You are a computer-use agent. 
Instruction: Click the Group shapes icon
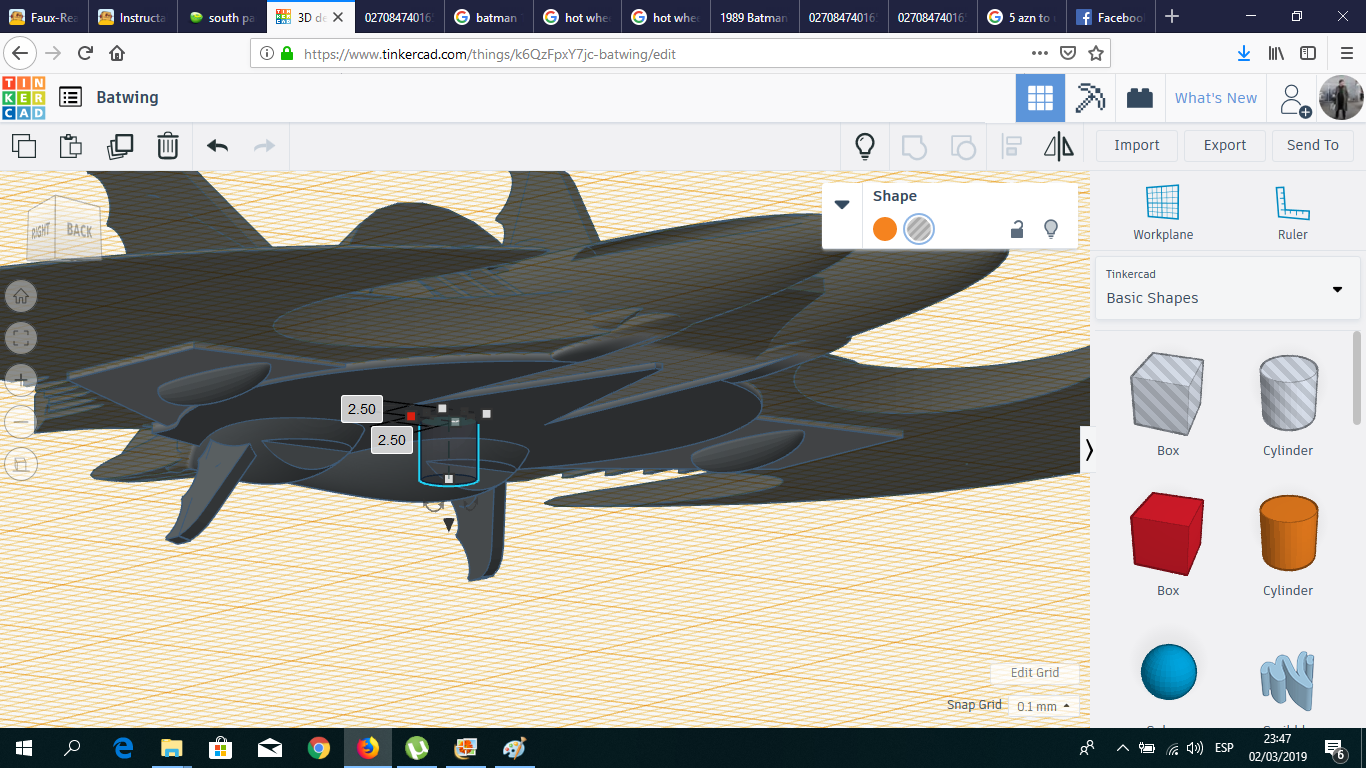point(914,146)
